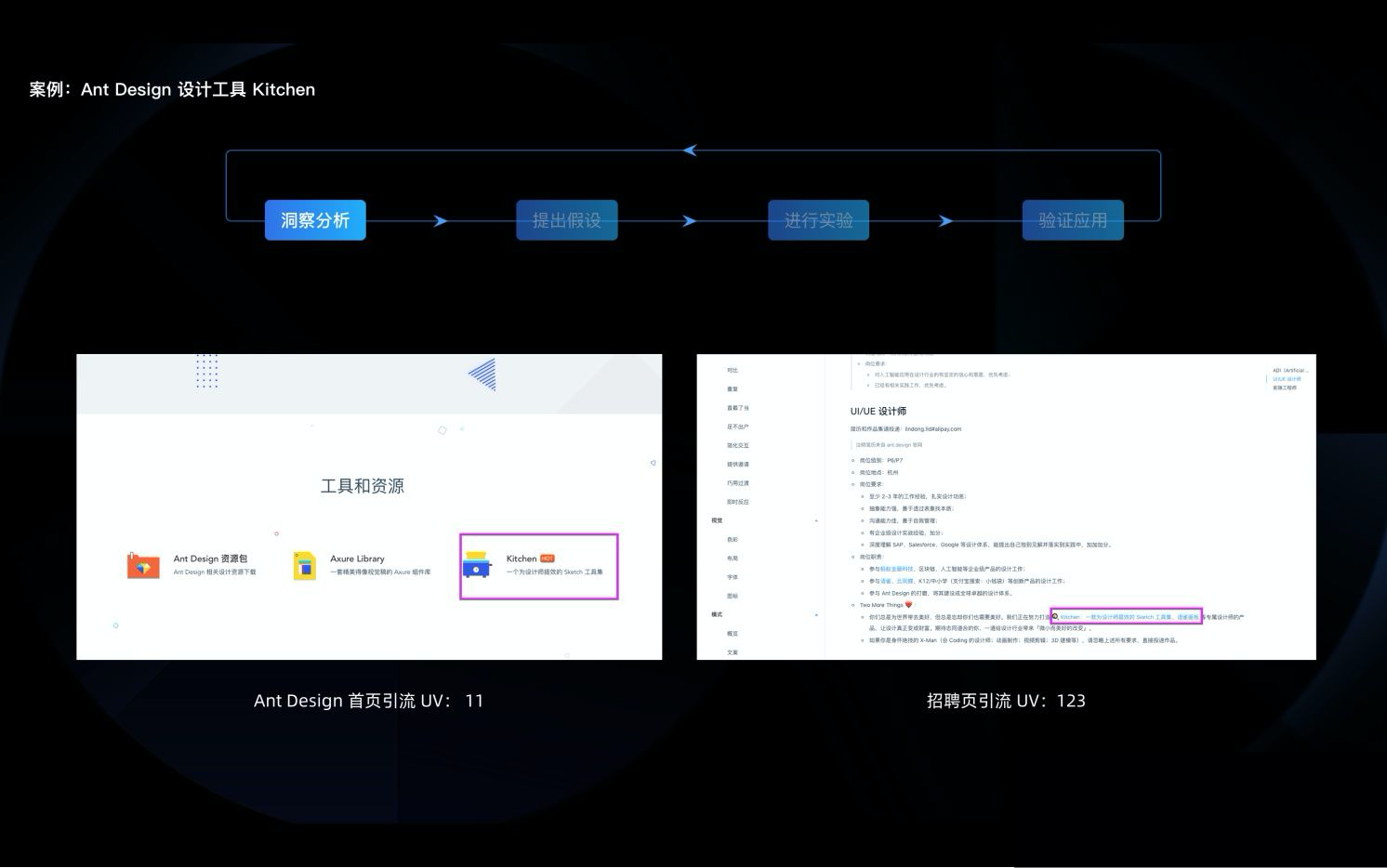Click the UI/UE 设计师 job heading
The image size is (1387, 868).
click(x=878, y=411)
